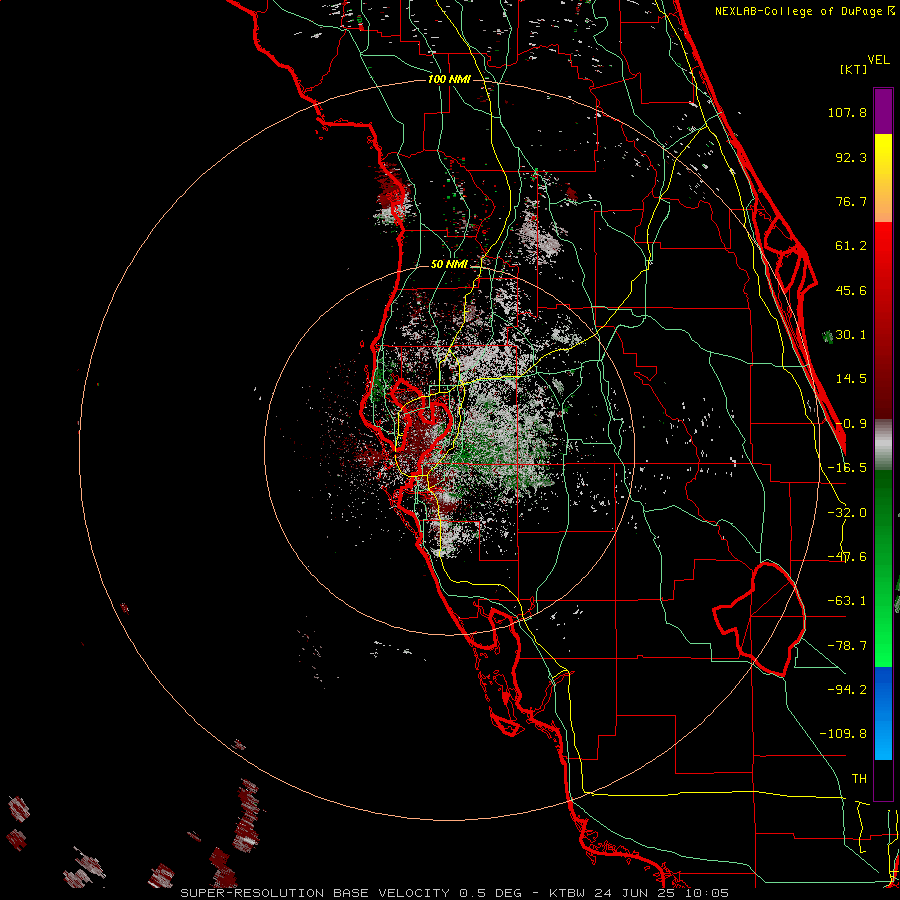The height and width of the screenshot is (900, 900).
Task: Click Lake Okeechobee outline on the map
Action: click(x=761, y=619)
